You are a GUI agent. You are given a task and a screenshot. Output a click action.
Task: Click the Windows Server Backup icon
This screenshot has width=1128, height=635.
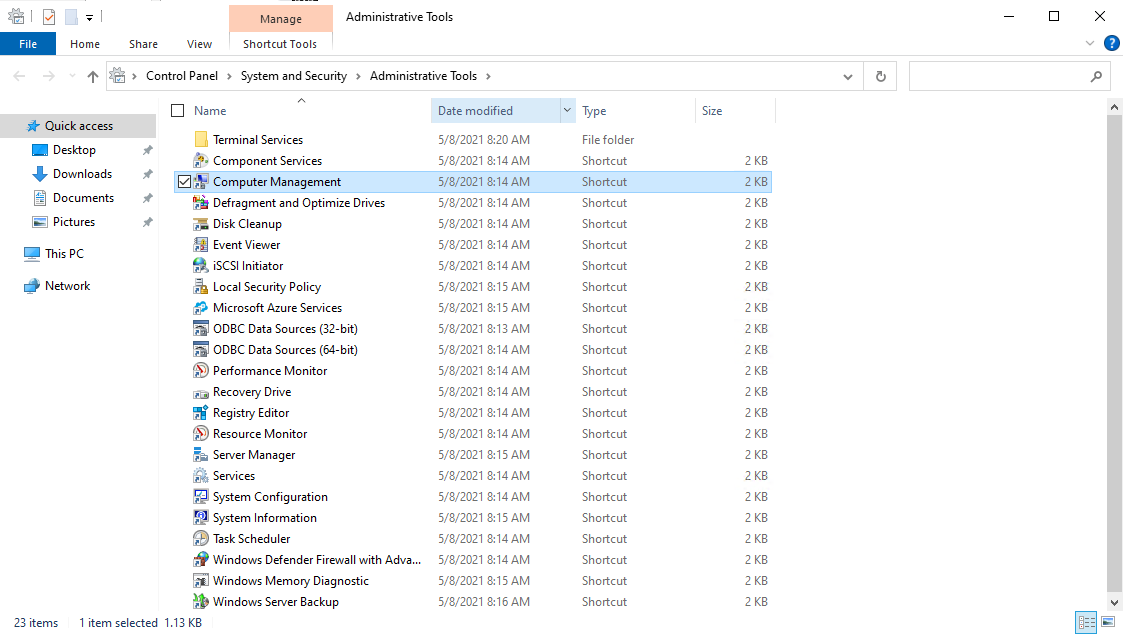coord(201,602)
